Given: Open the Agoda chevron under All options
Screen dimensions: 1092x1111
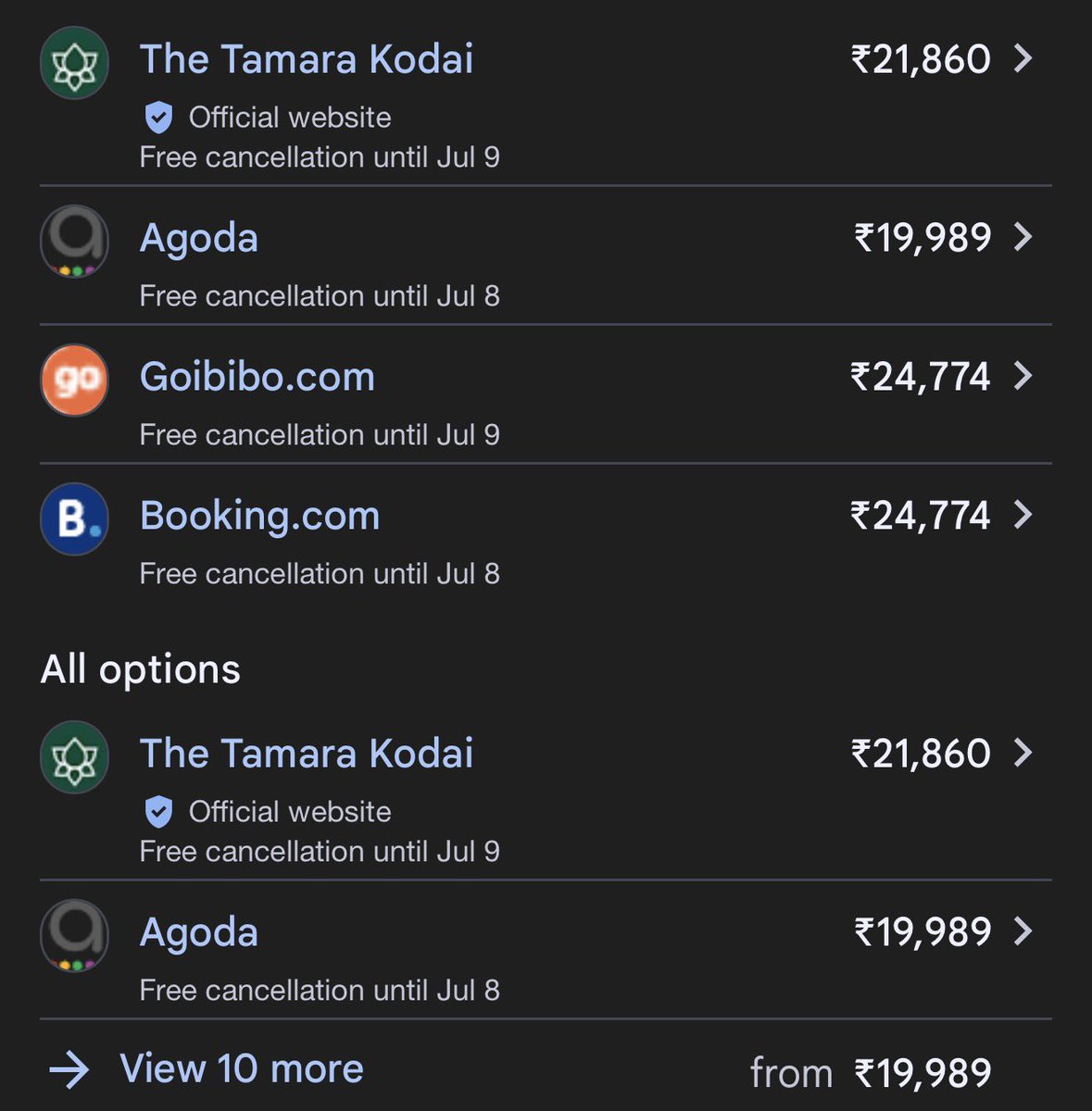Looking at the screenshot, I should (1023, 931).
